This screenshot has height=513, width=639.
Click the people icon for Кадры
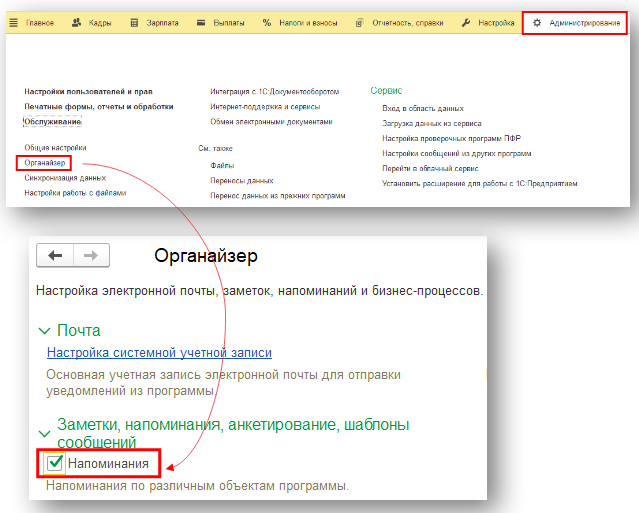[76, 22]
